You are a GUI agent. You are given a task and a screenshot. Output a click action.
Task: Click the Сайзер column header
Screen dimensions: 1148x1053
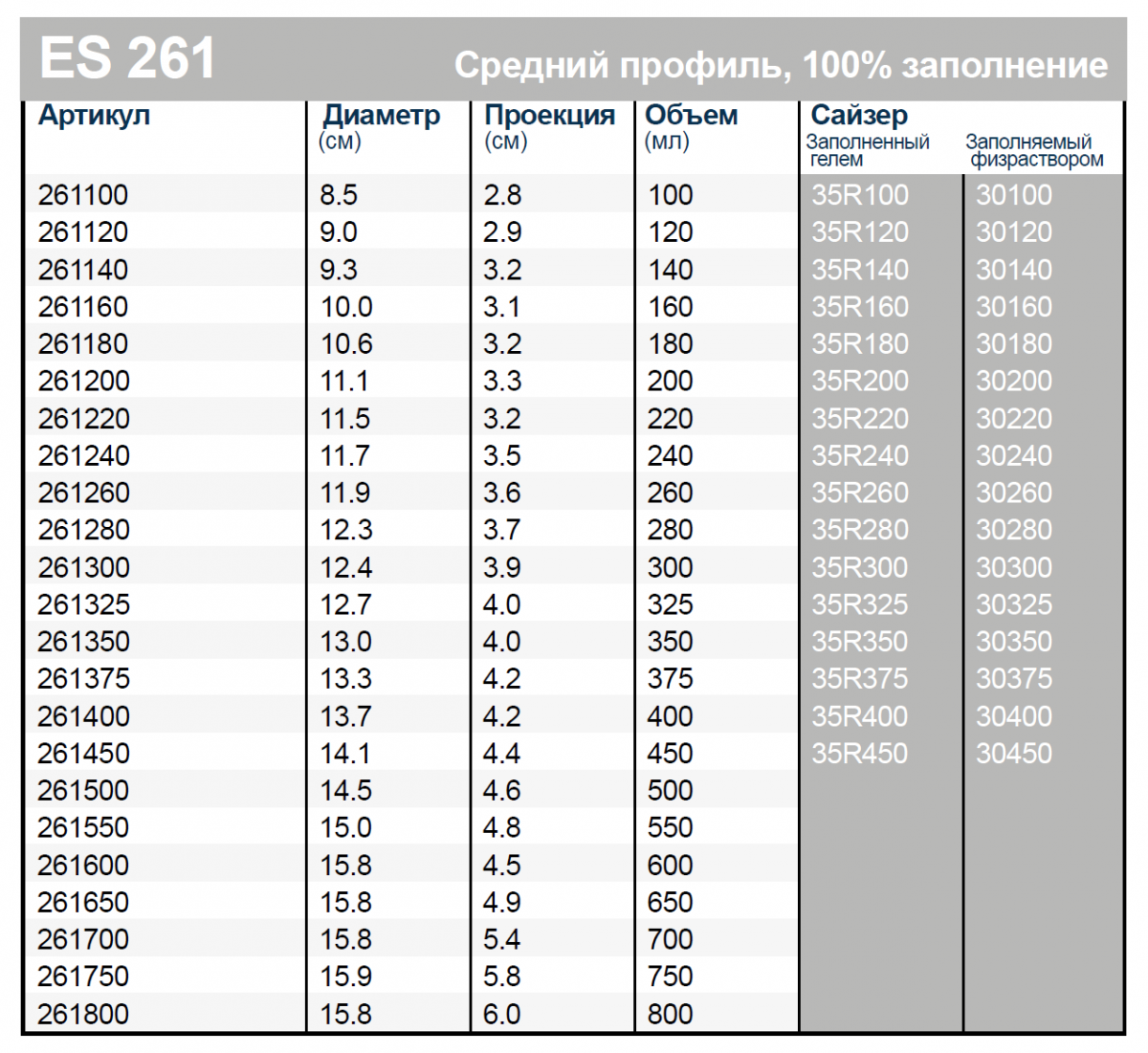(x=859, y=116)
